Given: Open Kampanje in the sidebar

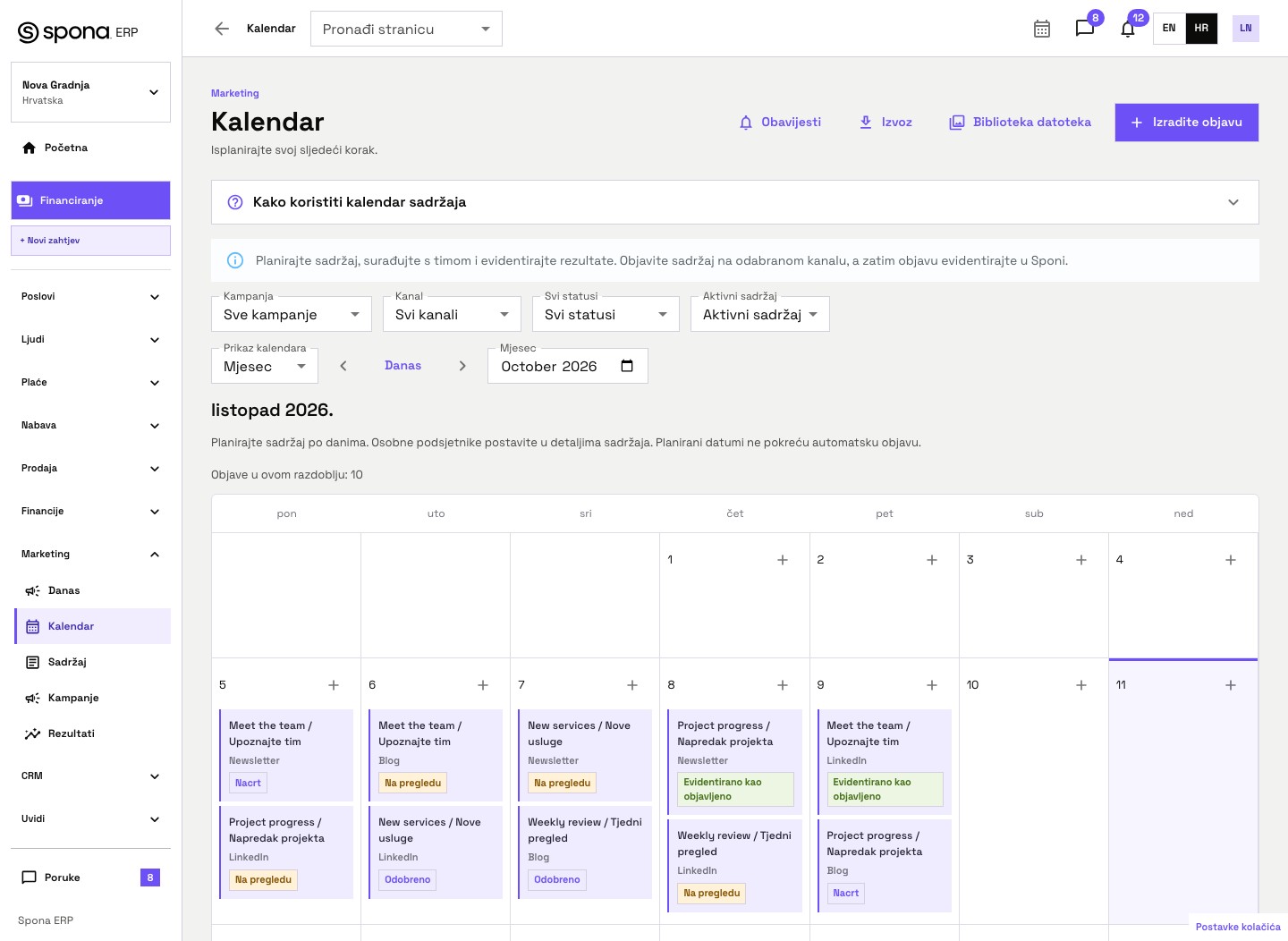Looking at the screenshot, I should click(92, 698).
